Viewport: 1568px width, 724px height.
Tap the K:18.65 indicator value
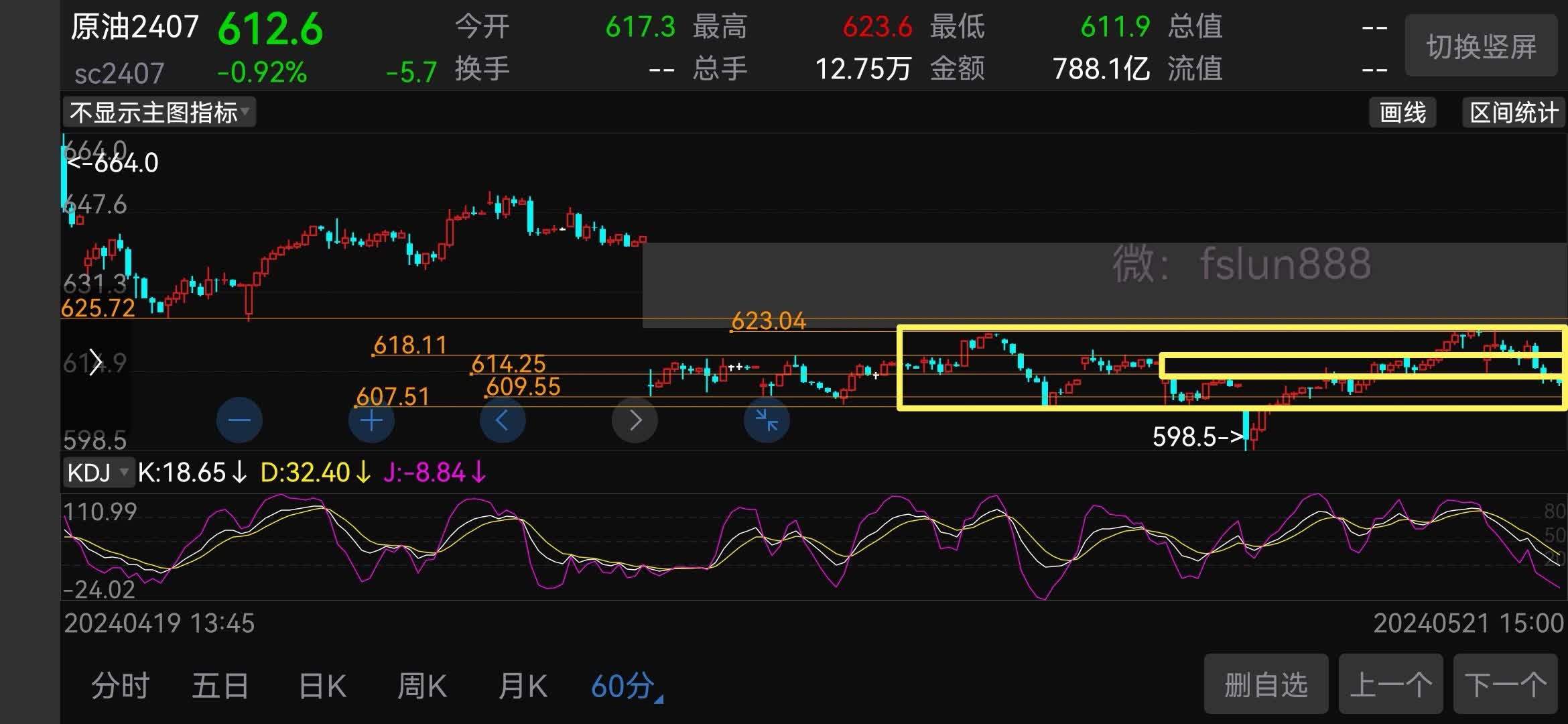click(x=192, y=473)
